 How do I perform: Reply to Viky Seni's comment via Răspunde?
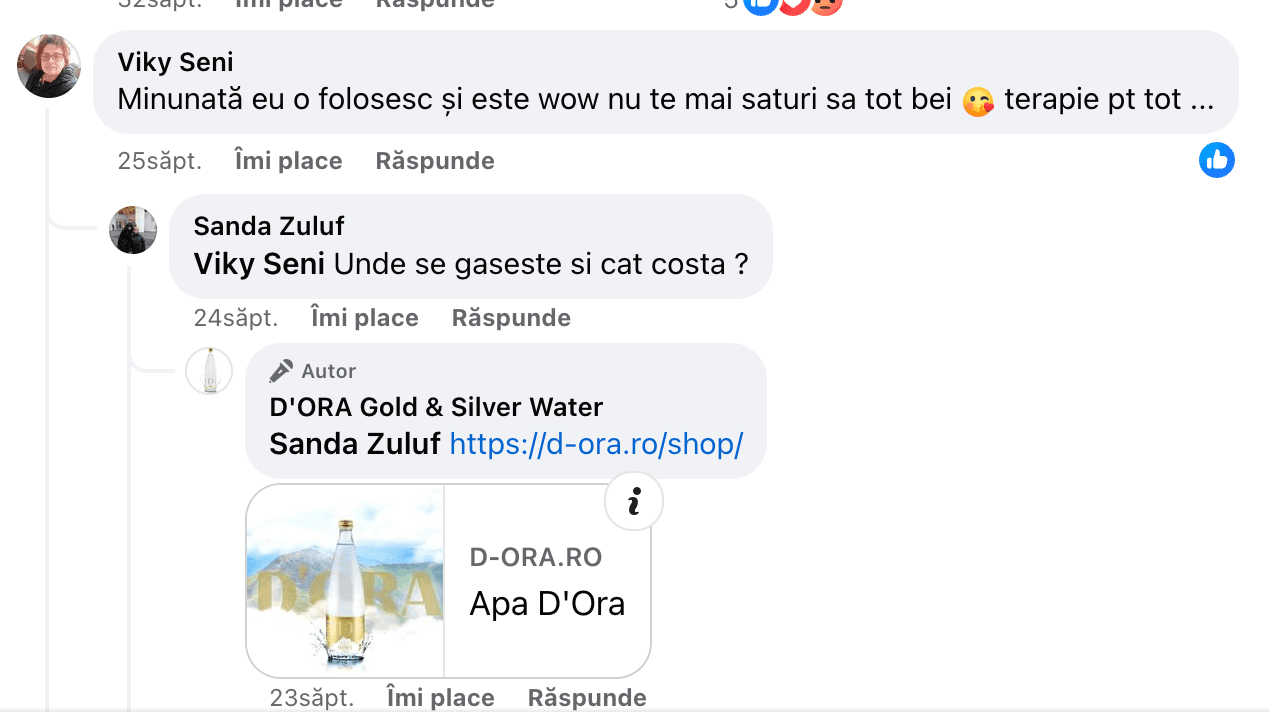(435, 161)
